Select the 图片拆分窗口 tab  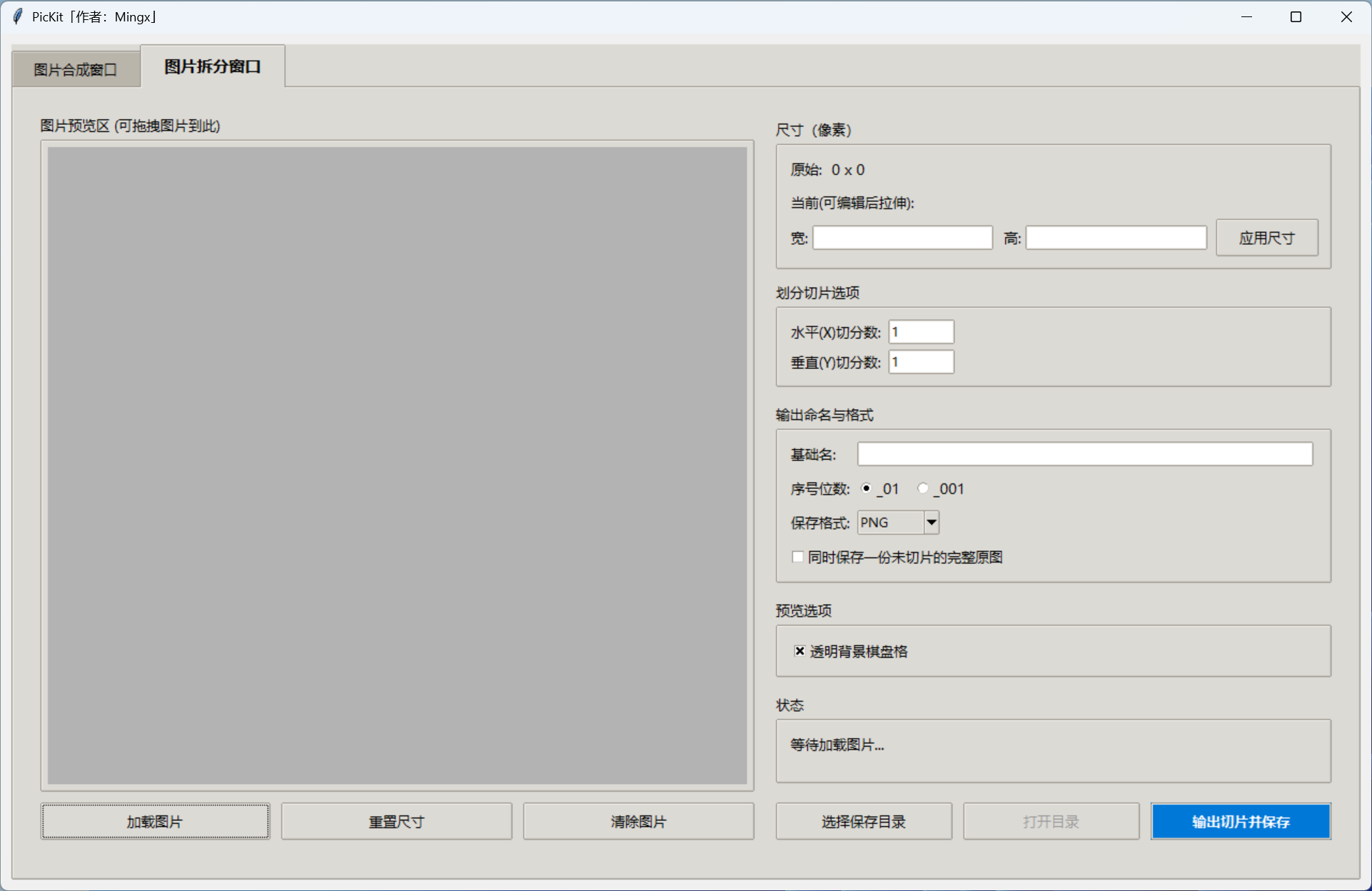(x=212, y=65)
